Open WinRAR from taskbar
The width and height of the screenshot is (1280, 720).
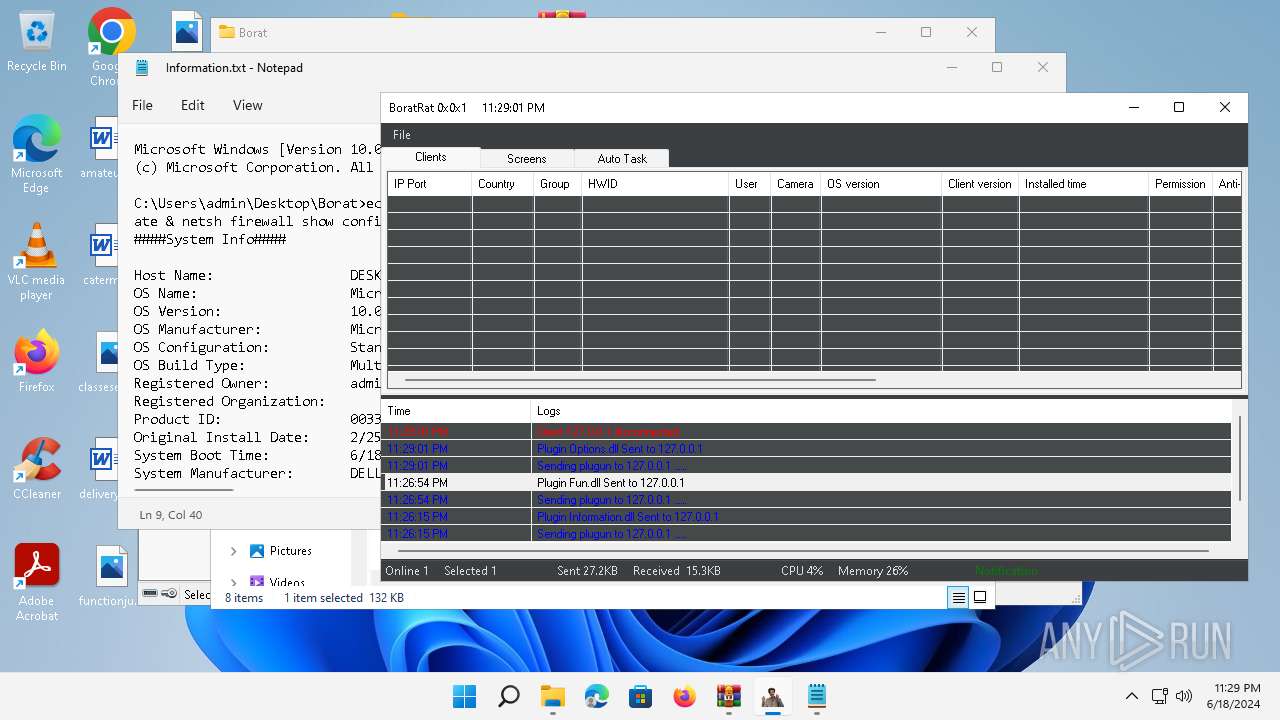(728, 696)
